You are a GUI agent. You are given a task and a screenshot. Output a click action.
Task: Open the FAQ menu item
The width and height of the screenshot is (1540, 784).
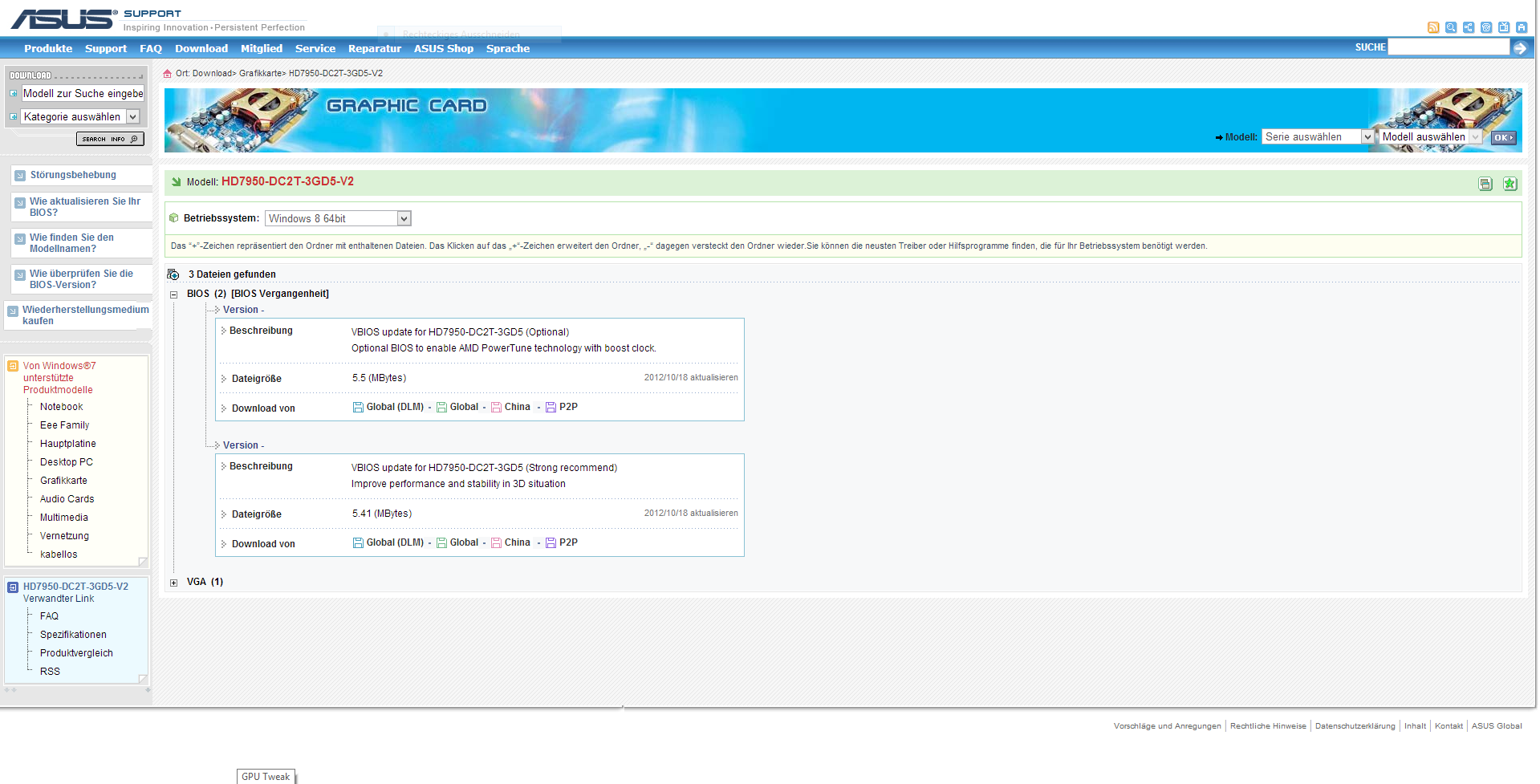pyautogui.click(x=151, y=48)
